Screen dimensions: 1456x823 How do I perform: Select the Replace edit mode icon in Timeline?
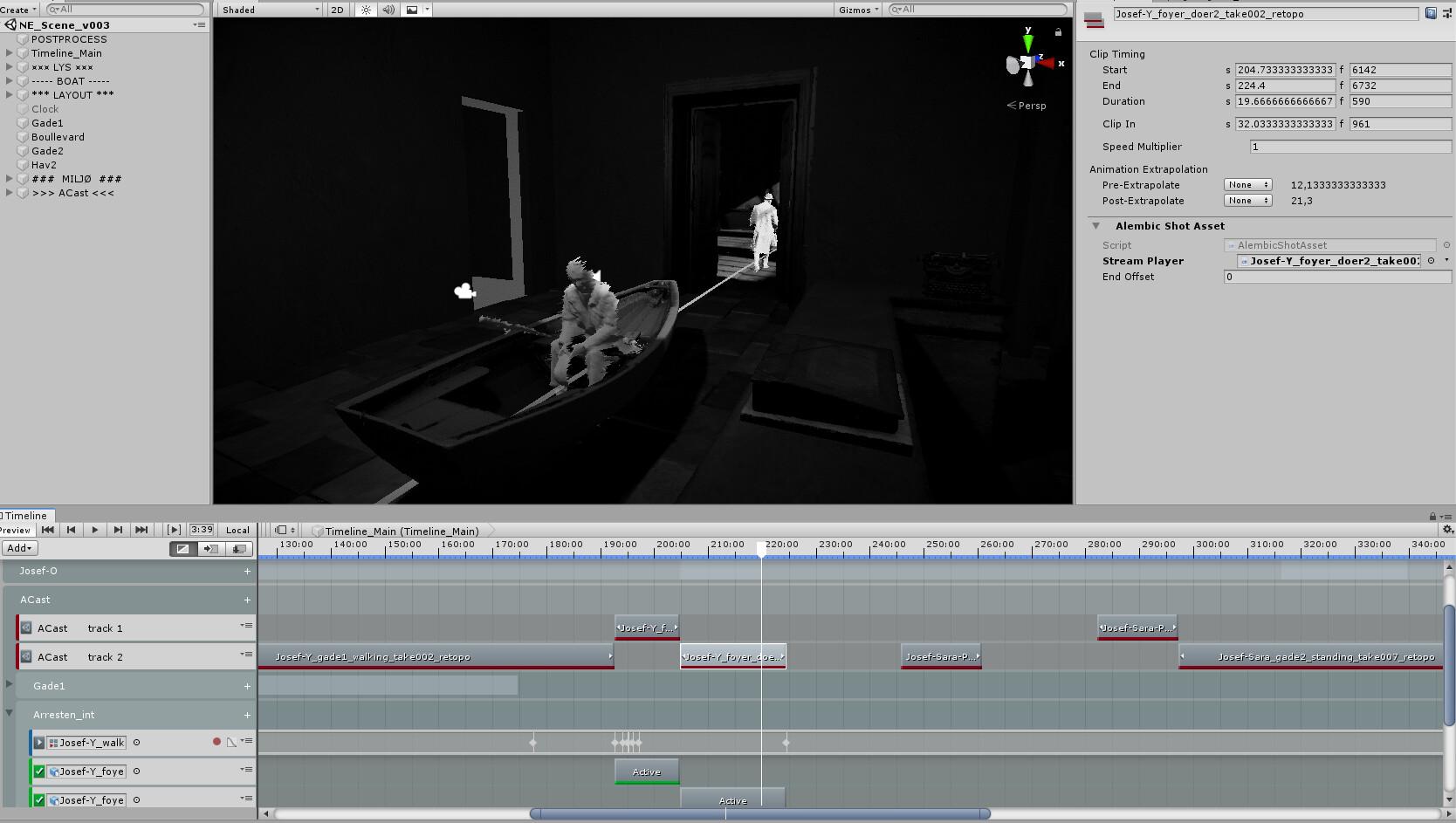[238, 549]
